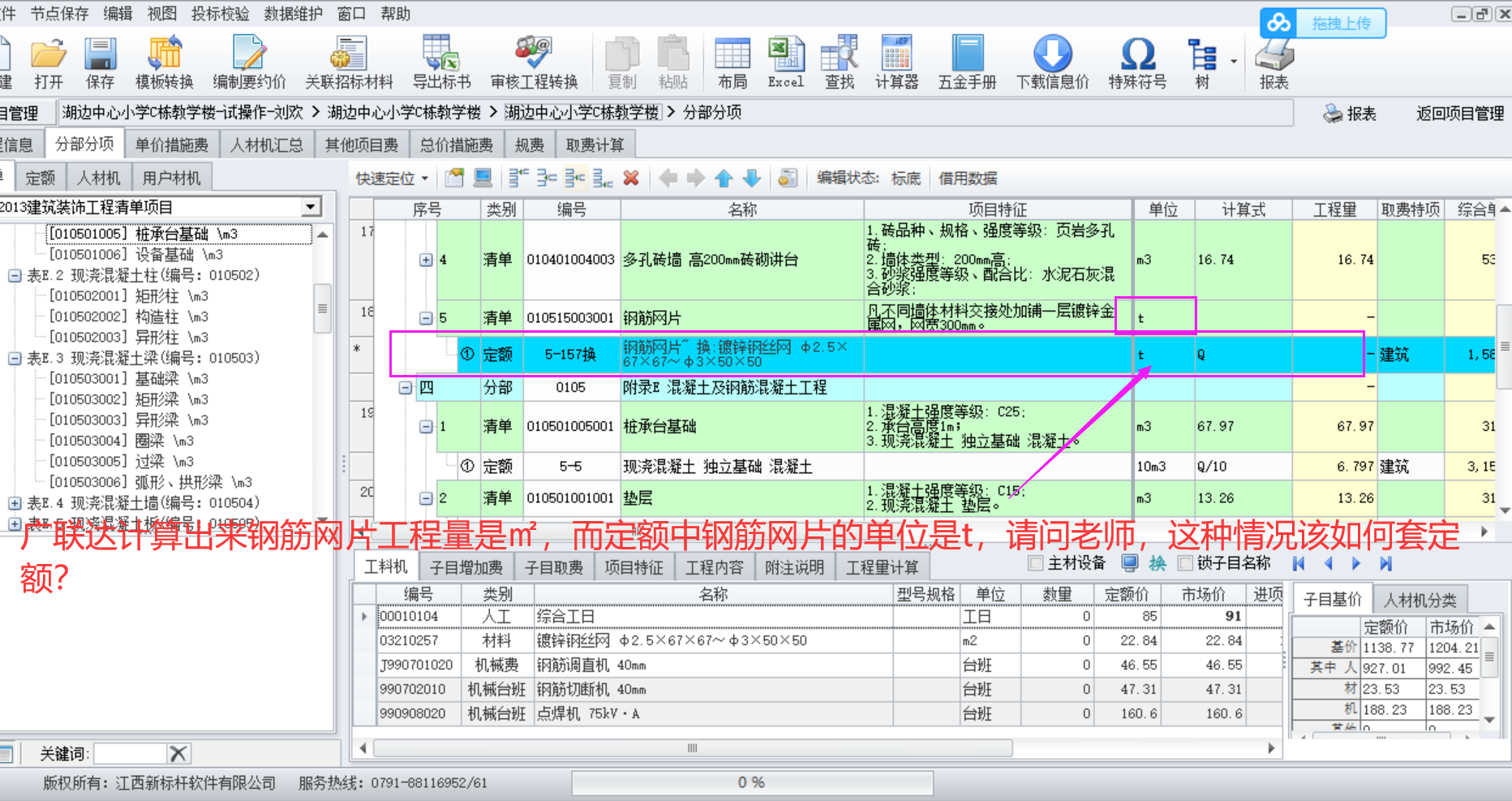
Task: Select tree item [010503004] 圈梁
Action: click(x=121, y=441)
